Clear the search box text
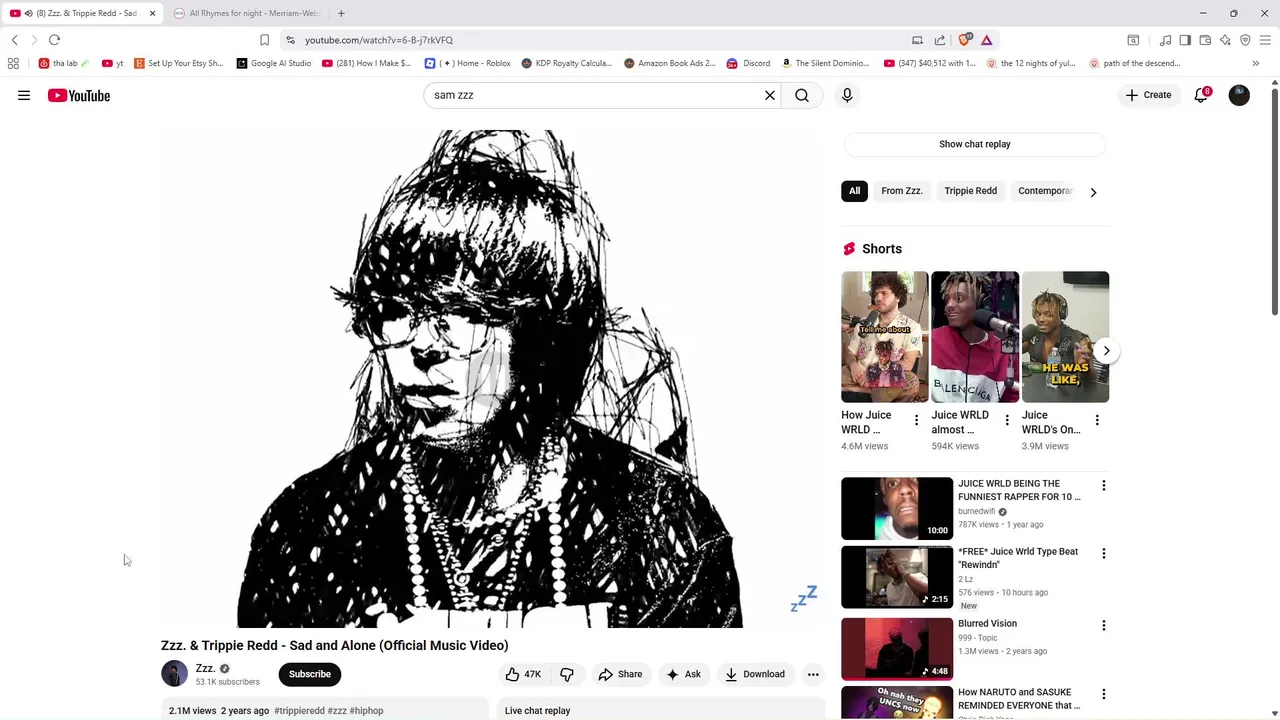This screenshot has height=720, width=1280. [770, 95]
